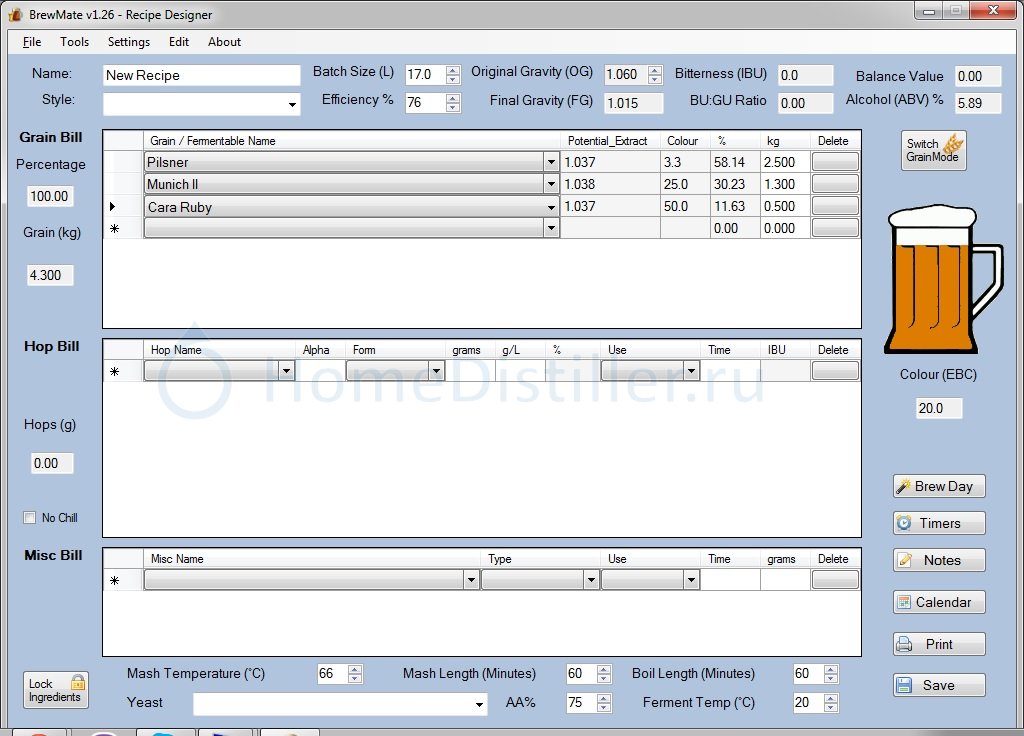Click the Lock Ingredients button
Screen dimensions: 1024x736
pos(56,690)
